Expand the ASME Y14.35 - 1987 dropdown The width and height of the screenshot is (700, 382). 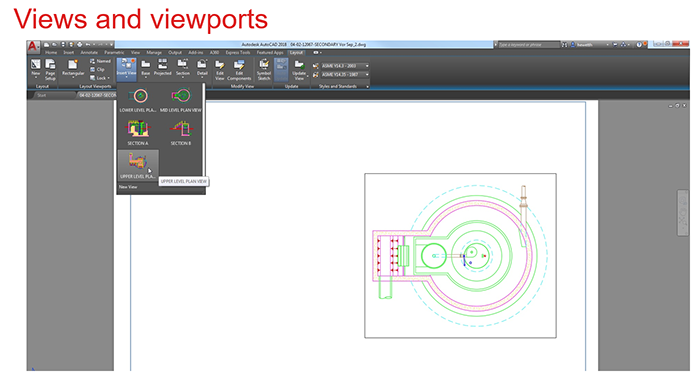click(345, 75)
